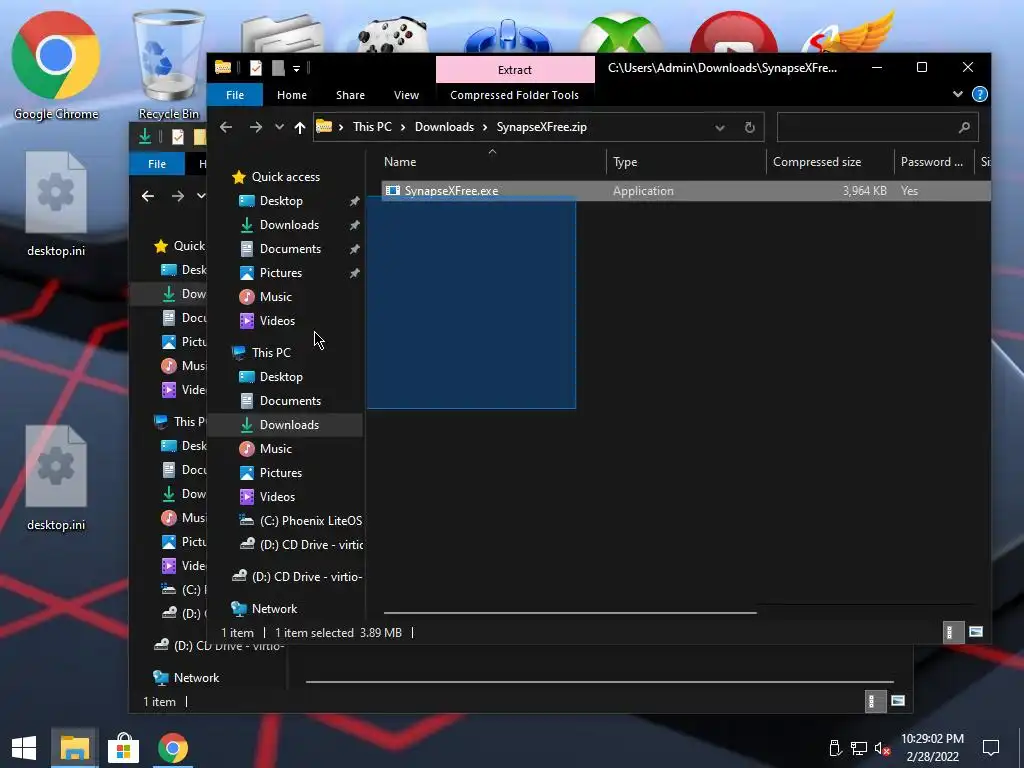Screen dimensions: 1024x768
Task: Click the search box in the front Explorer window
Action: pyautogui.click(x=878, y=127)
